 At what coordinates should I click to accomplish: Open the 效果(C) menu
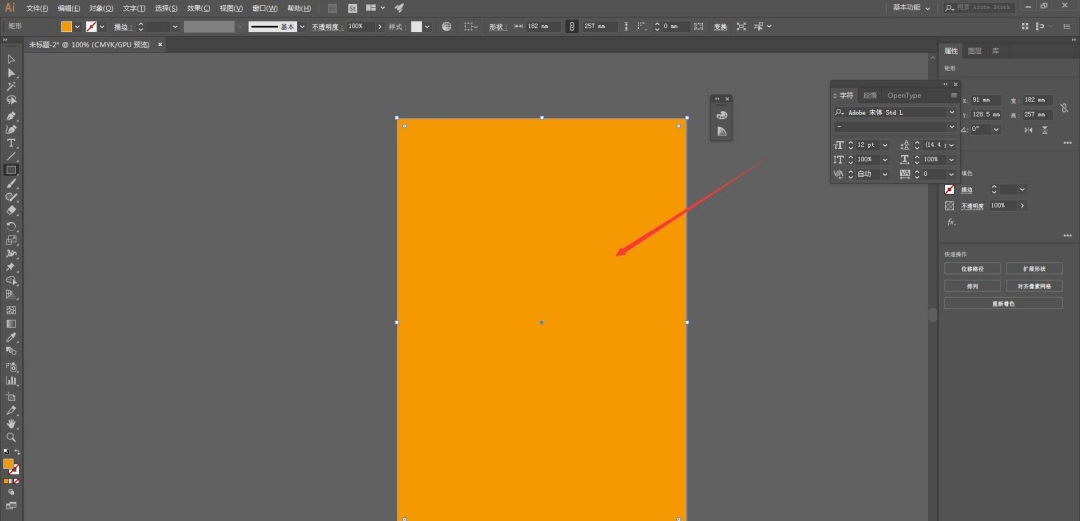coord(199,8)
